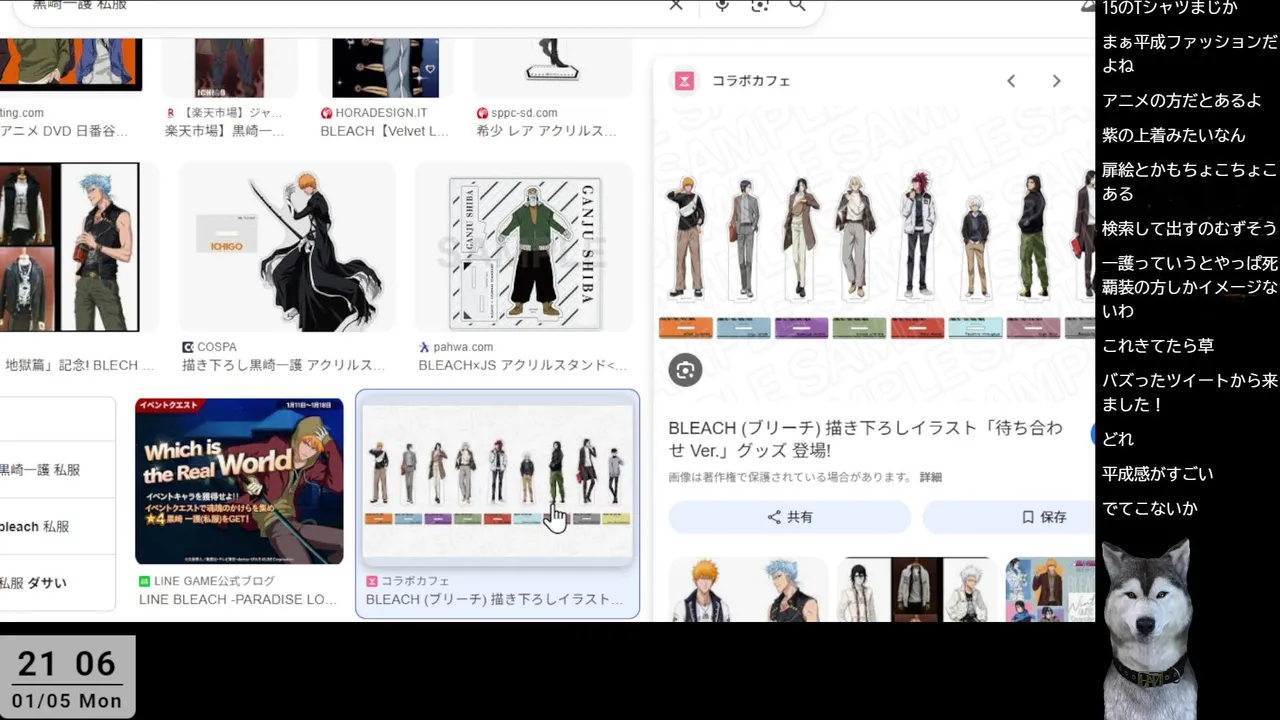Image resolution: width=1280 pixels, height=720 pixels.
Task: Open 描き下ろし黒崎一護 アクリルス caption link
Action: click(x=284, y=365)
